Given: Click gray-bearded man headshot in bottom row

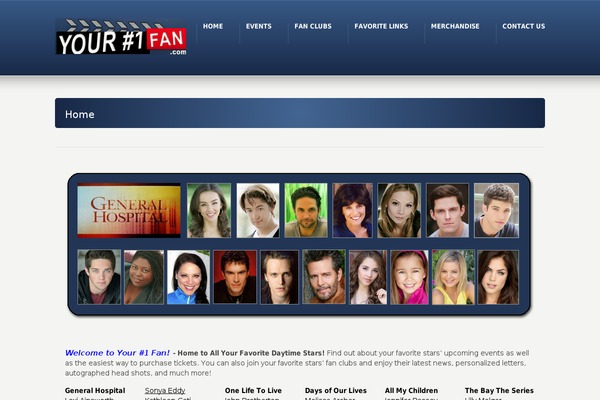Looking at the screenshot, I should [x=324, y=277].
